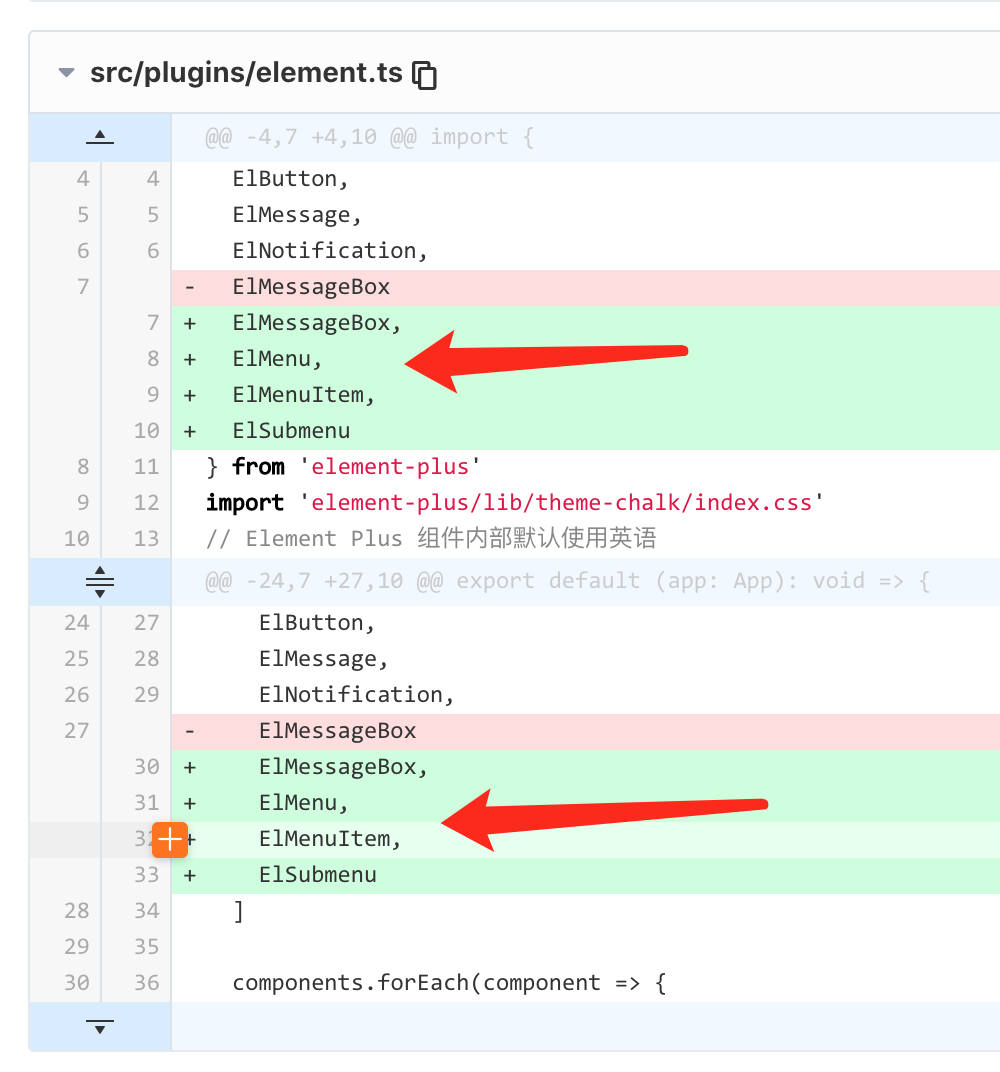Expand hidden lines between diff hunks
Screen dimensions: 1000x1072
tap(100, 581)
